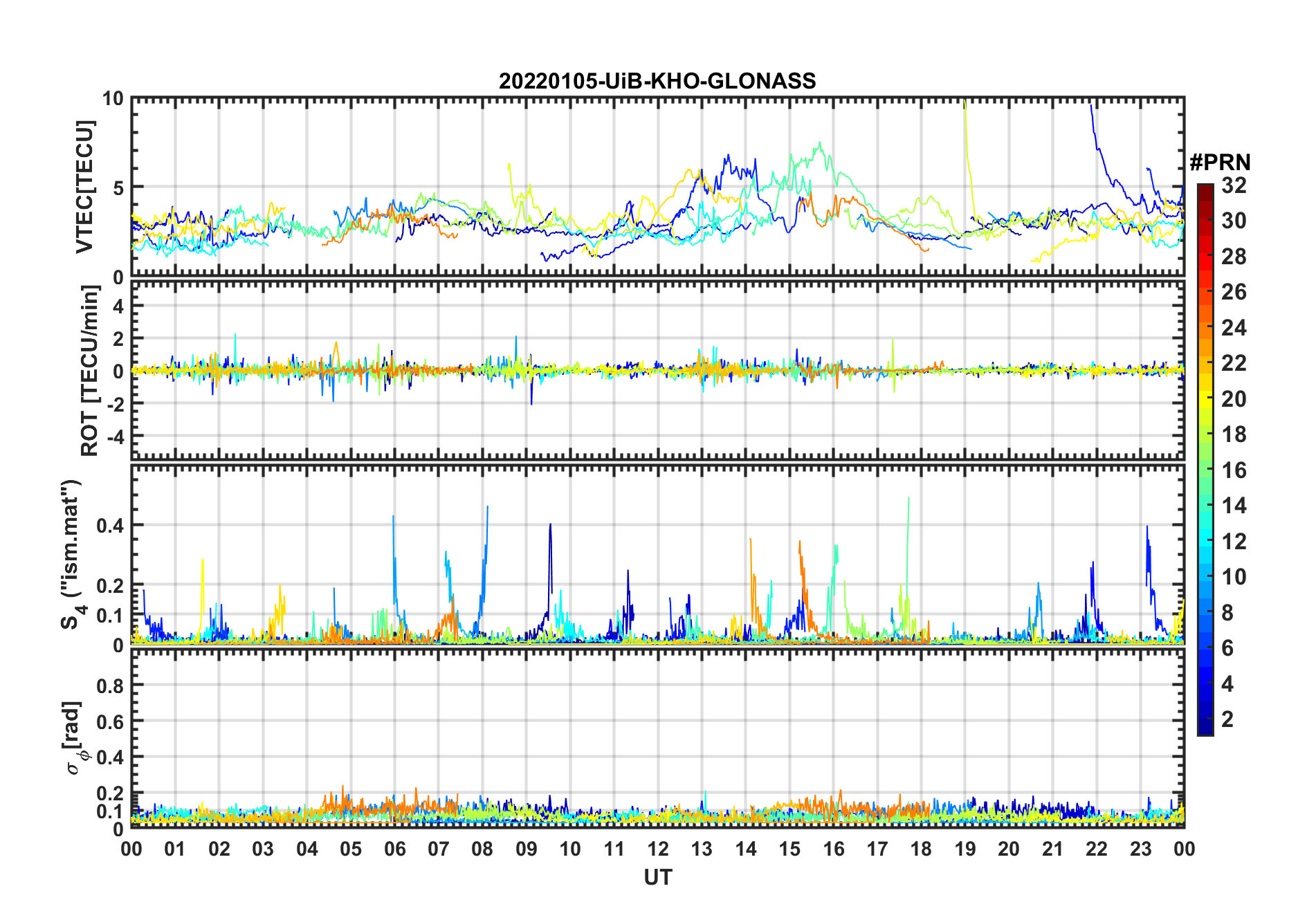The width and height of the screenshot is (1316, 920).
Task: Click VTEC axis tick label 10
Action: pos(113,99)
